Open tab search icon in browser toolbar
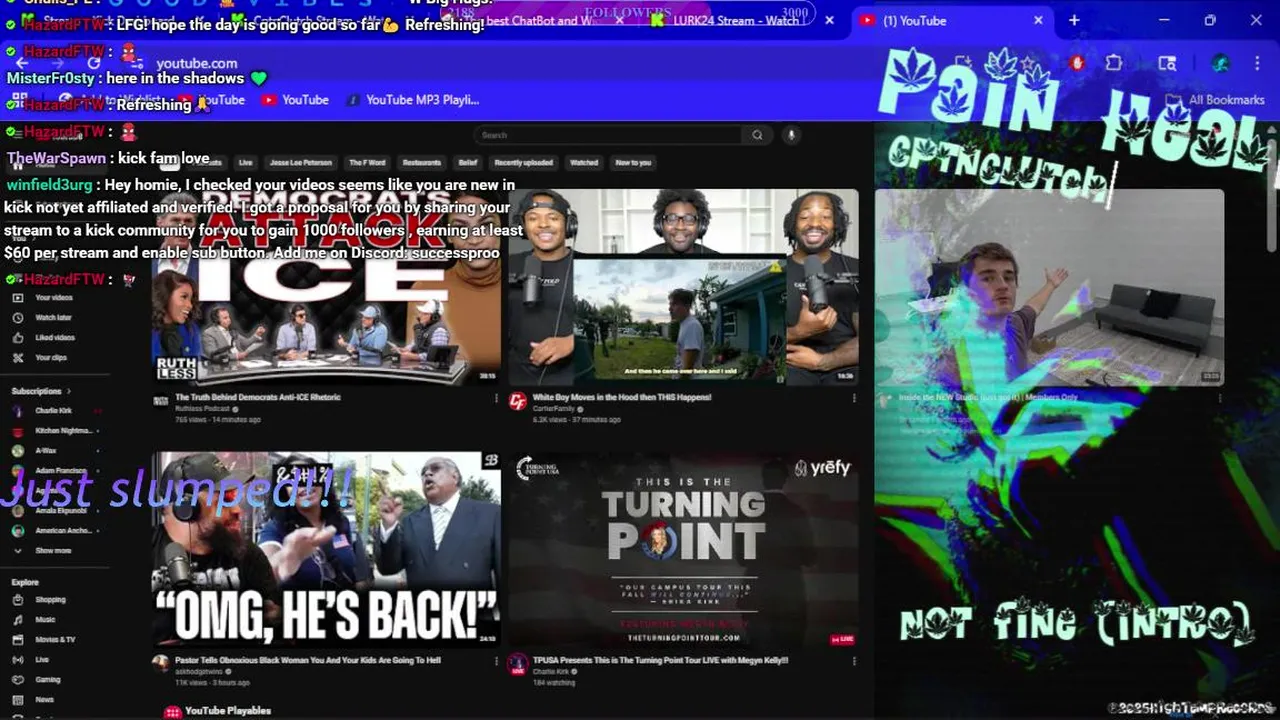 click(x=1167, y=63)
